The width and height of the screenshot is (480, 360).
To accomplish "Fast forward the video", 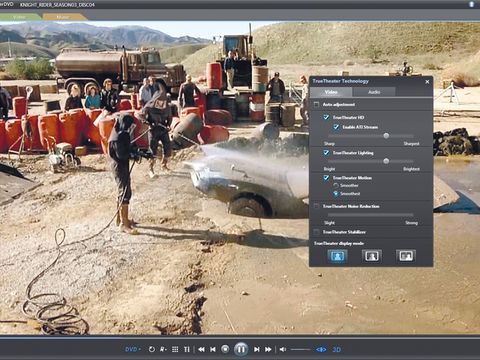I will click(x=268, y=349).
